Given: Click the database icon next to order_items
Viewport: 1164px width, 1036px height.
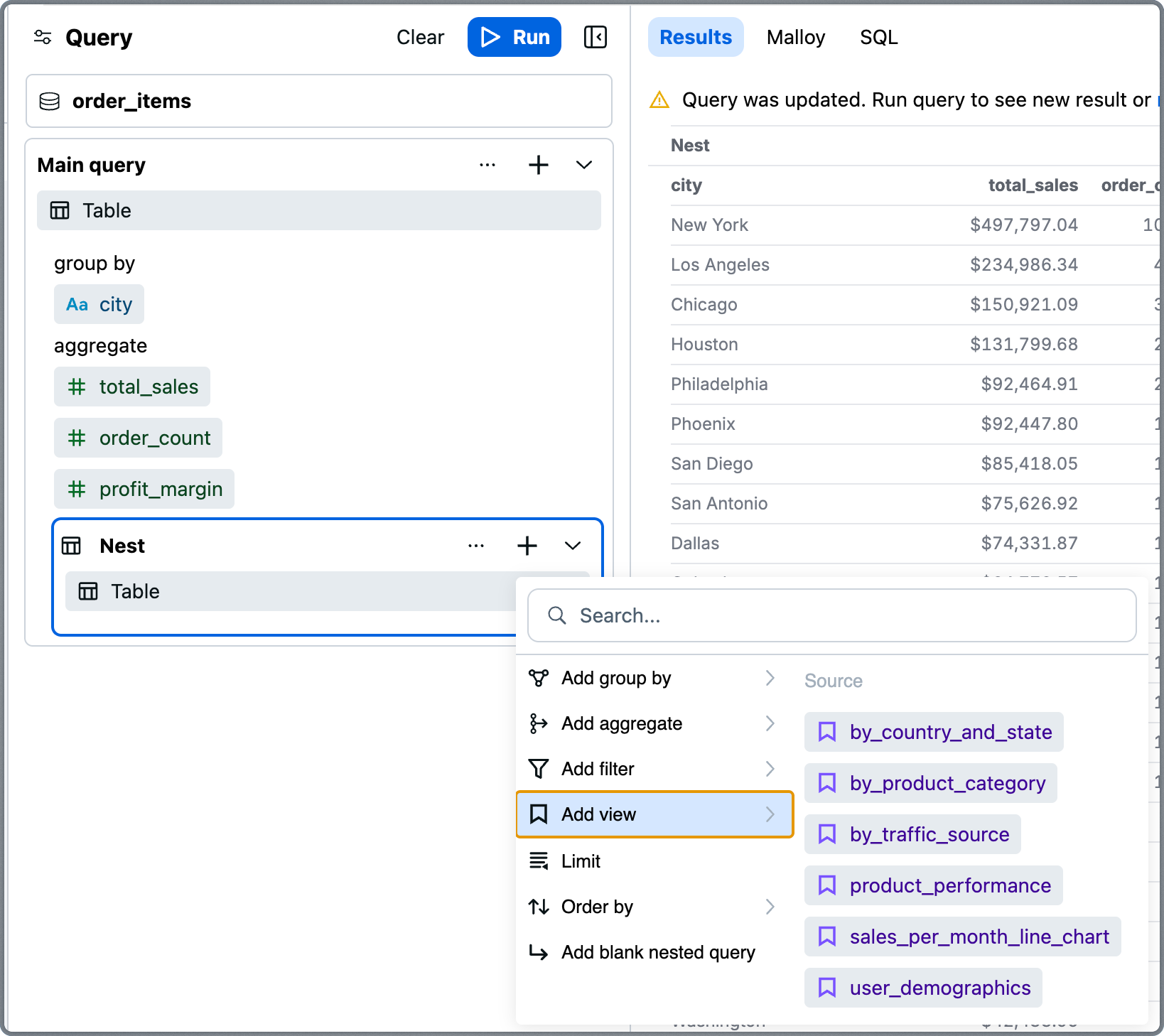Looking at the screenshot, I should 49,101.
